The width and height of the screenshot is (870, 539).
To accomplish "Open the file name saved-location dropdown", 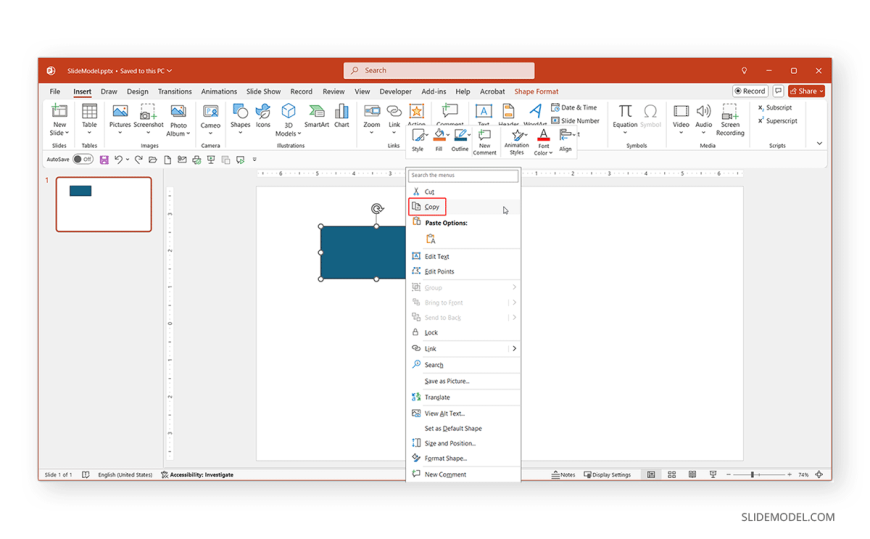I will 169,71.
